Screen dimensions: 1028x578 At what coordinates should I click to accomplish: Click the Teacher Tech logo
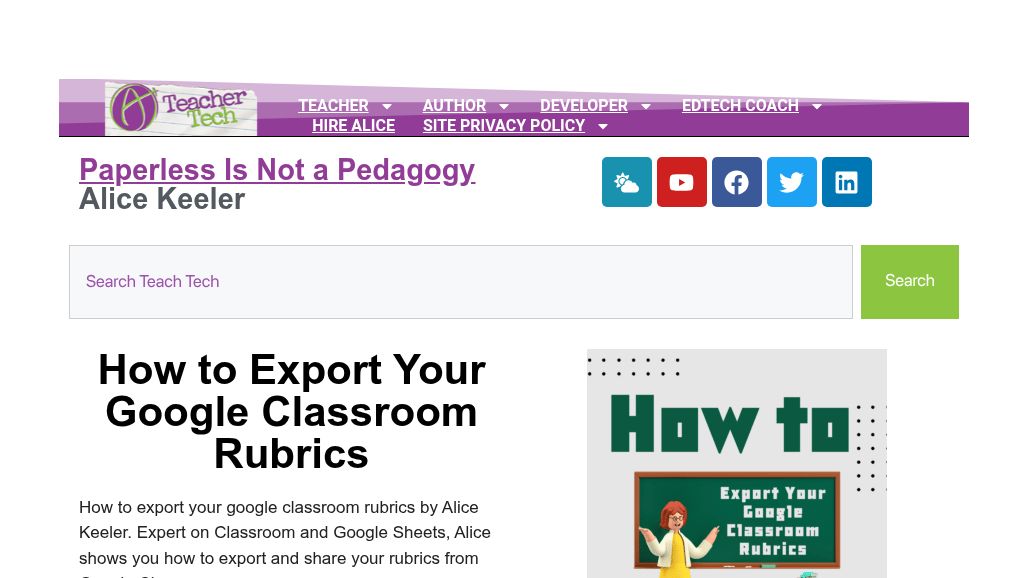180,107
